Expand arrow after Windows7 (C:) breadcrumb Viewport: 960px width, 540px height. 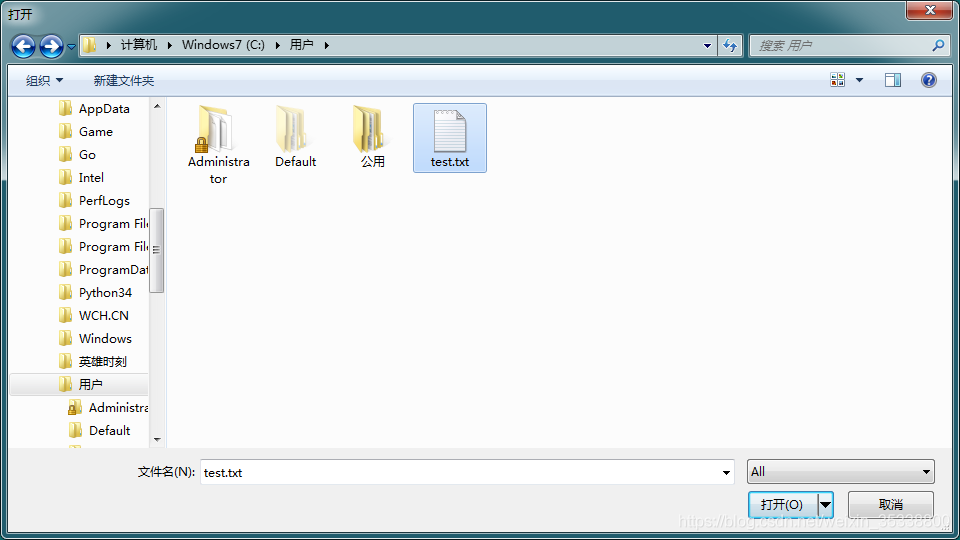277,45
